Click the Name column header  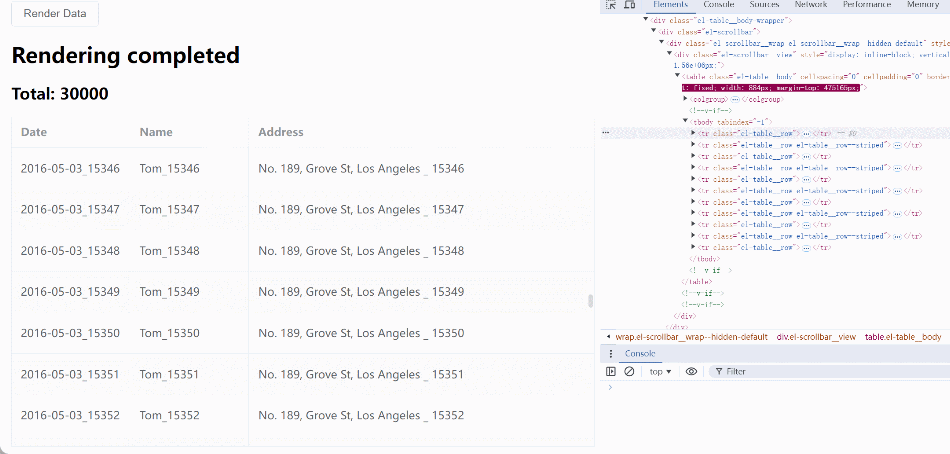click(x=156, y=132)
